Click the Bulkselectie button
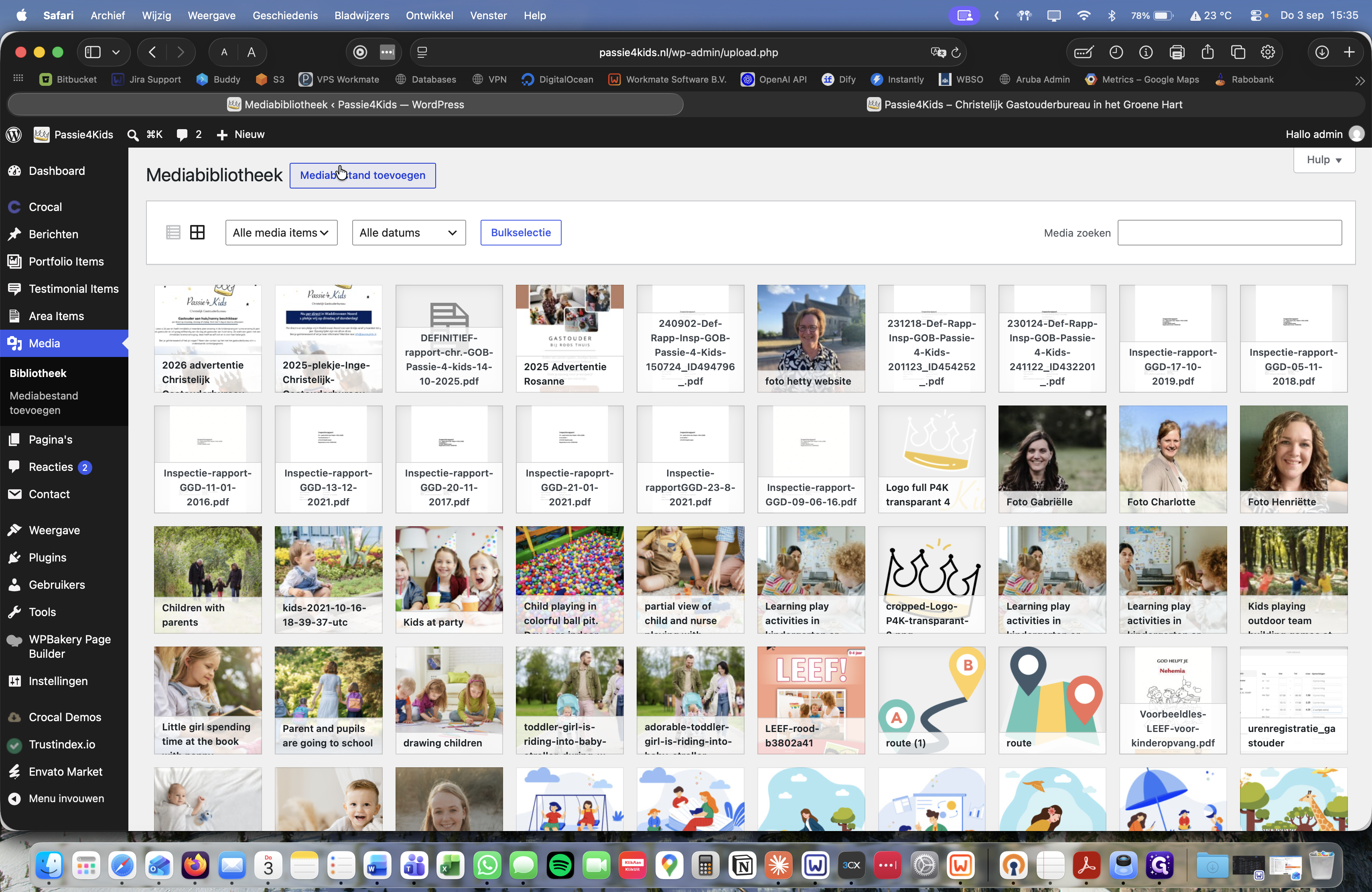 point(521,232)
